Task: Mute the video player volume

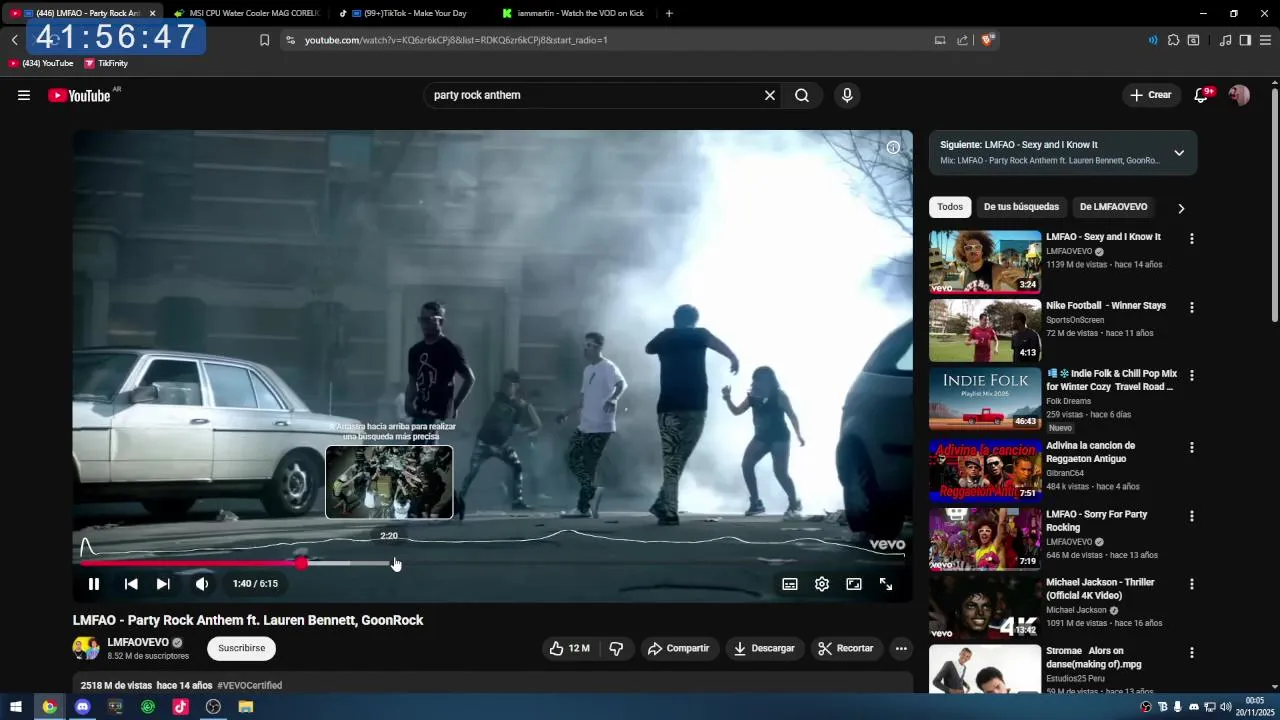Action: (x=202, y=584)
